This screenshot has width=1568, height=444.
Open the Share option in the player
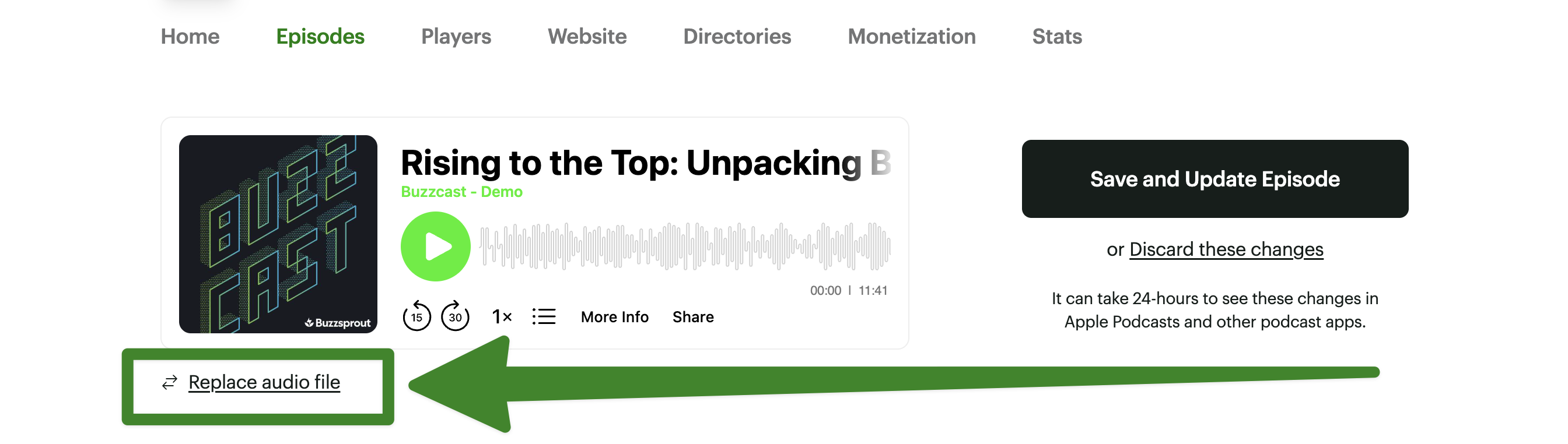(692, 317)
